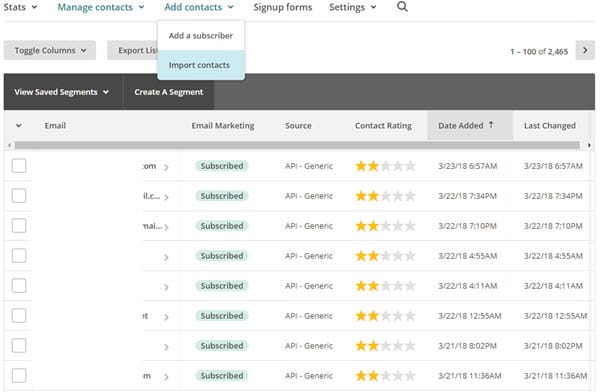Click star rating in 3/22/18 4:55AM row

385,256
